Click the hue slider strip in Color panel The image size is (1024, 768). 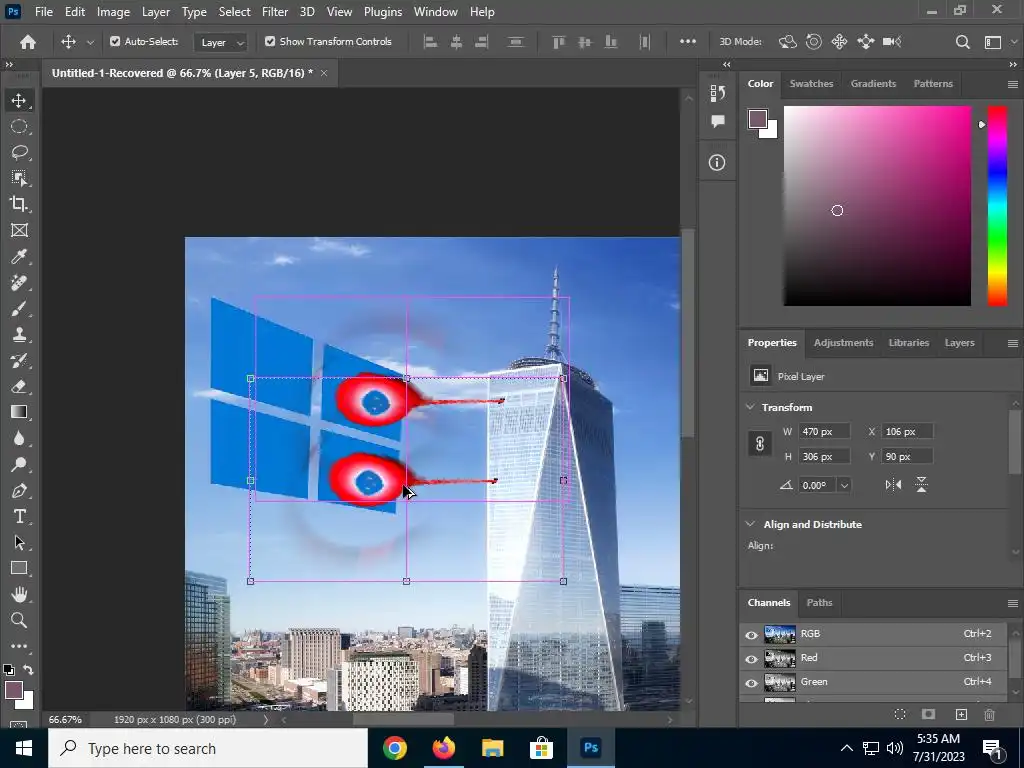(997, 206)
